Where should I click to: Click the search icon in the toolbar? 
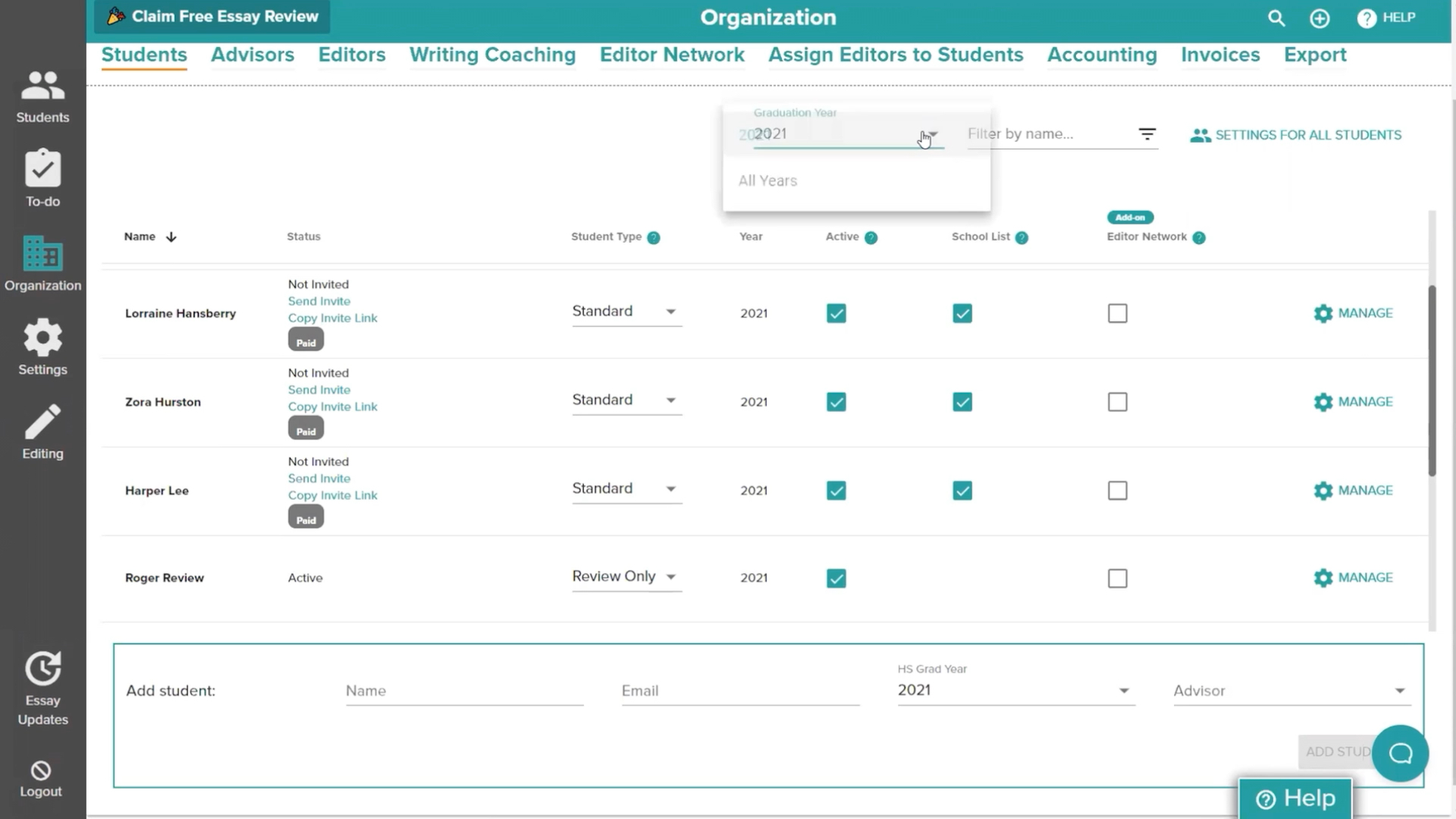[x=1277, y=17]
